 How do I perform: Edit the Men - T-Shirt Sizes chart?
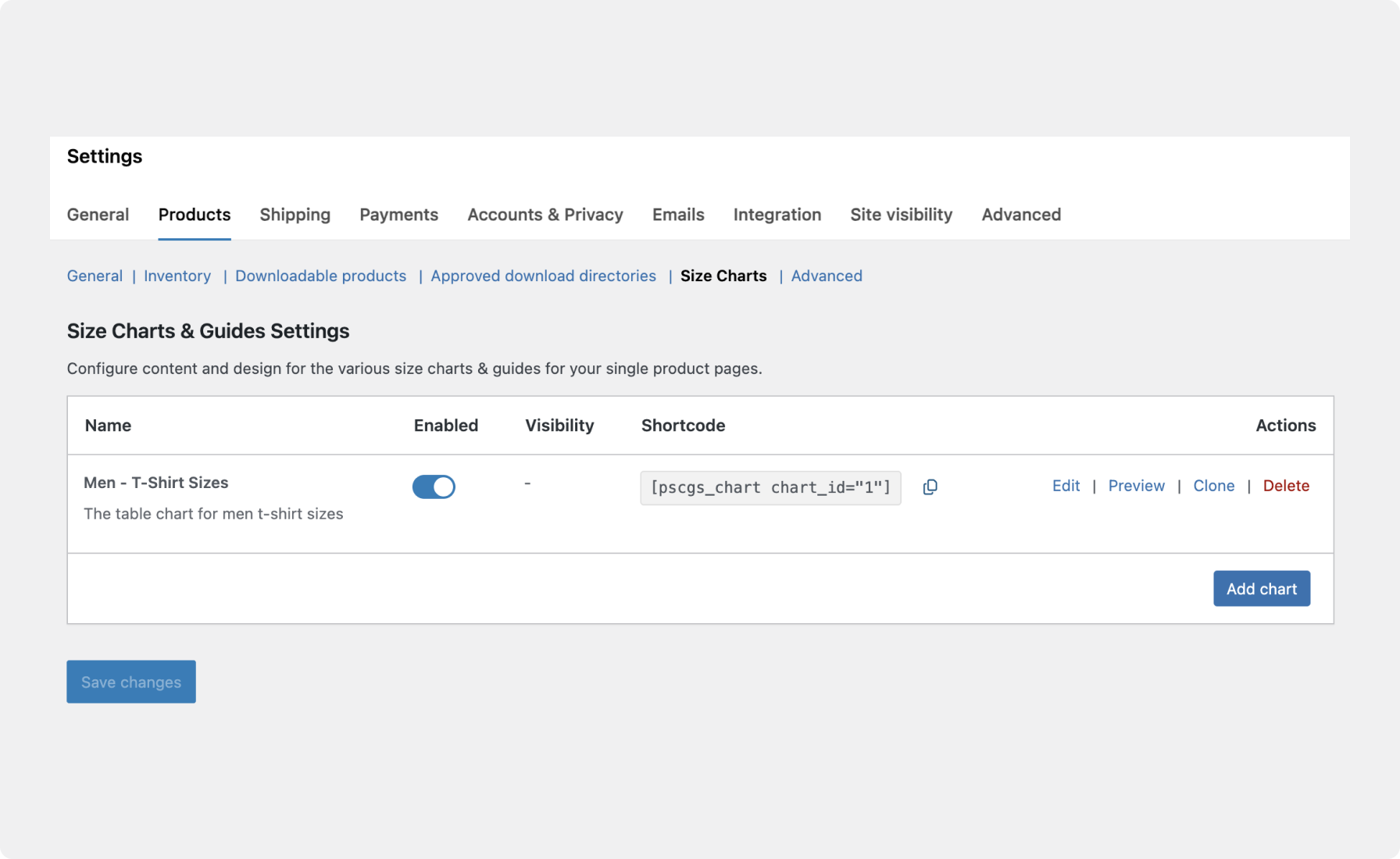tap(1066, 486)
